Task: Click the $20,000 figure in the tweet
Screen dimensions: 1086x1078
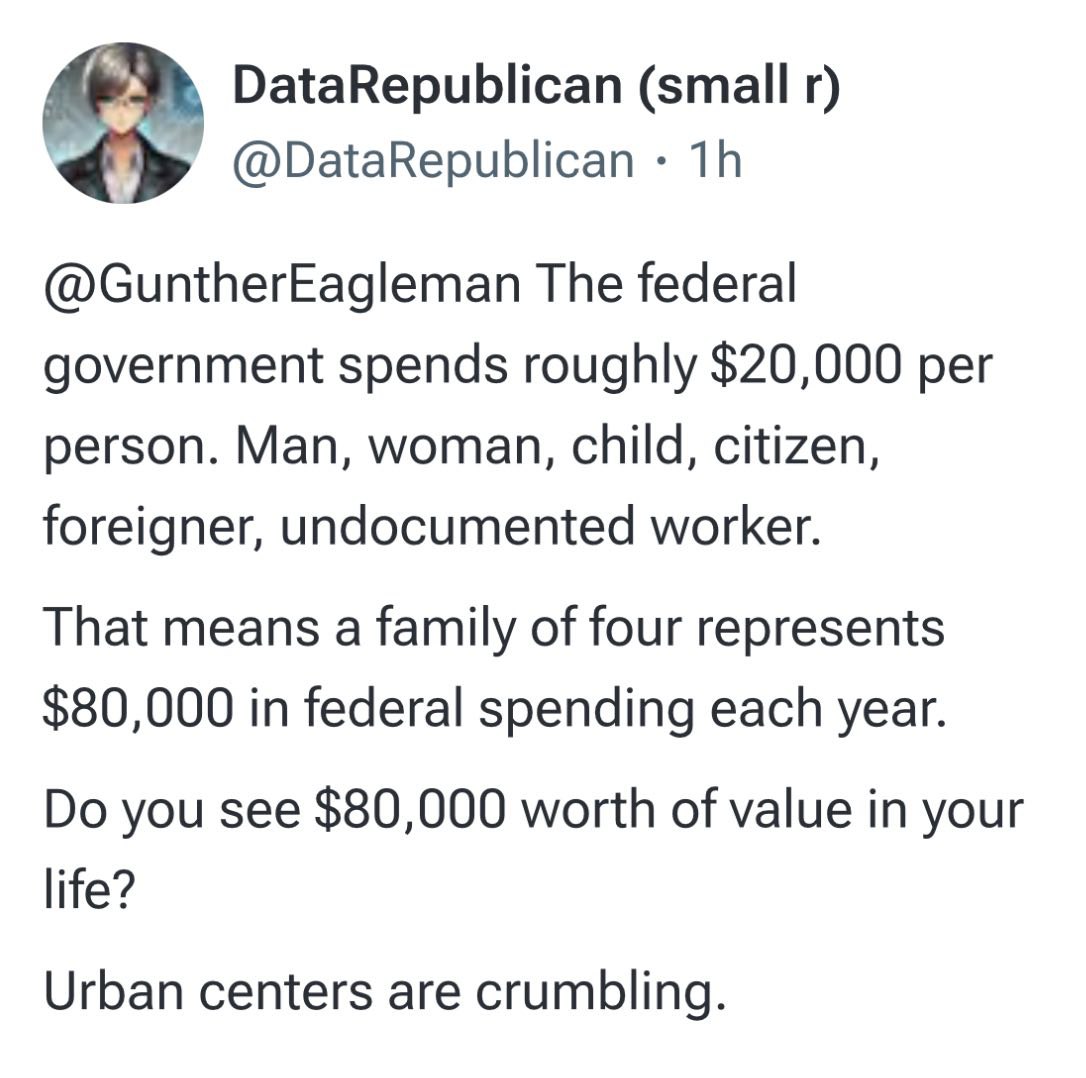Action: pos(806,365)
